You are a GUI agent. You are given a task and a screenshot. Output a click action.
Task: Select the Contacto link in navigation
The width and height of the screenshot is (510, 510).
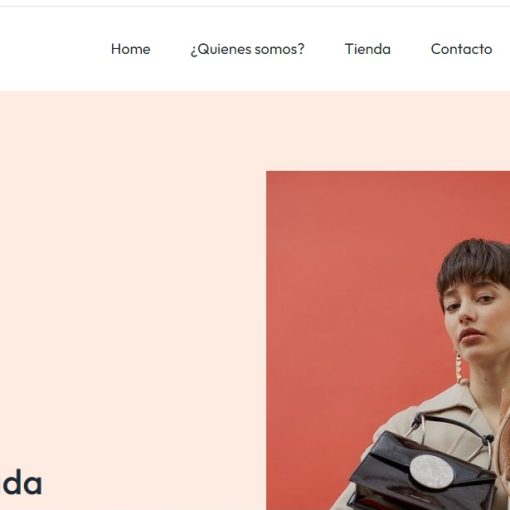(x=461, y=49)
